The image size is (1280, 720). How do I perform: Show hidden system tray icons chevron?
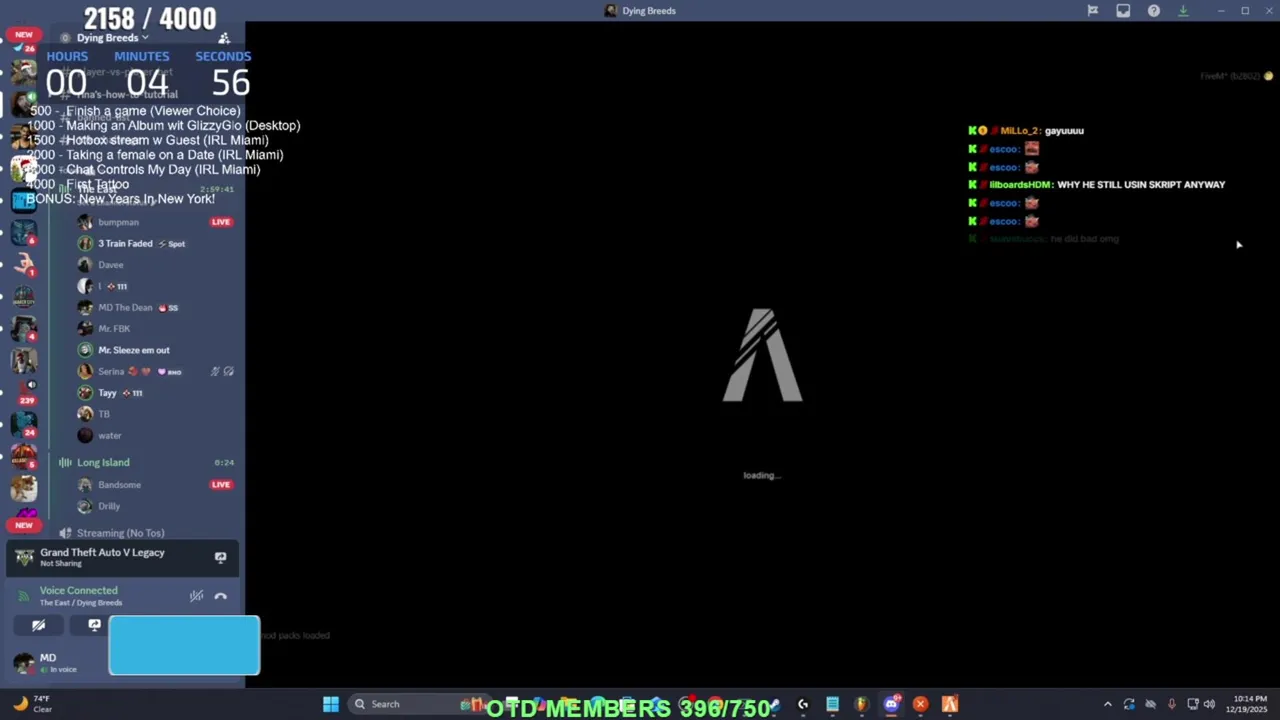(1107, 704)
